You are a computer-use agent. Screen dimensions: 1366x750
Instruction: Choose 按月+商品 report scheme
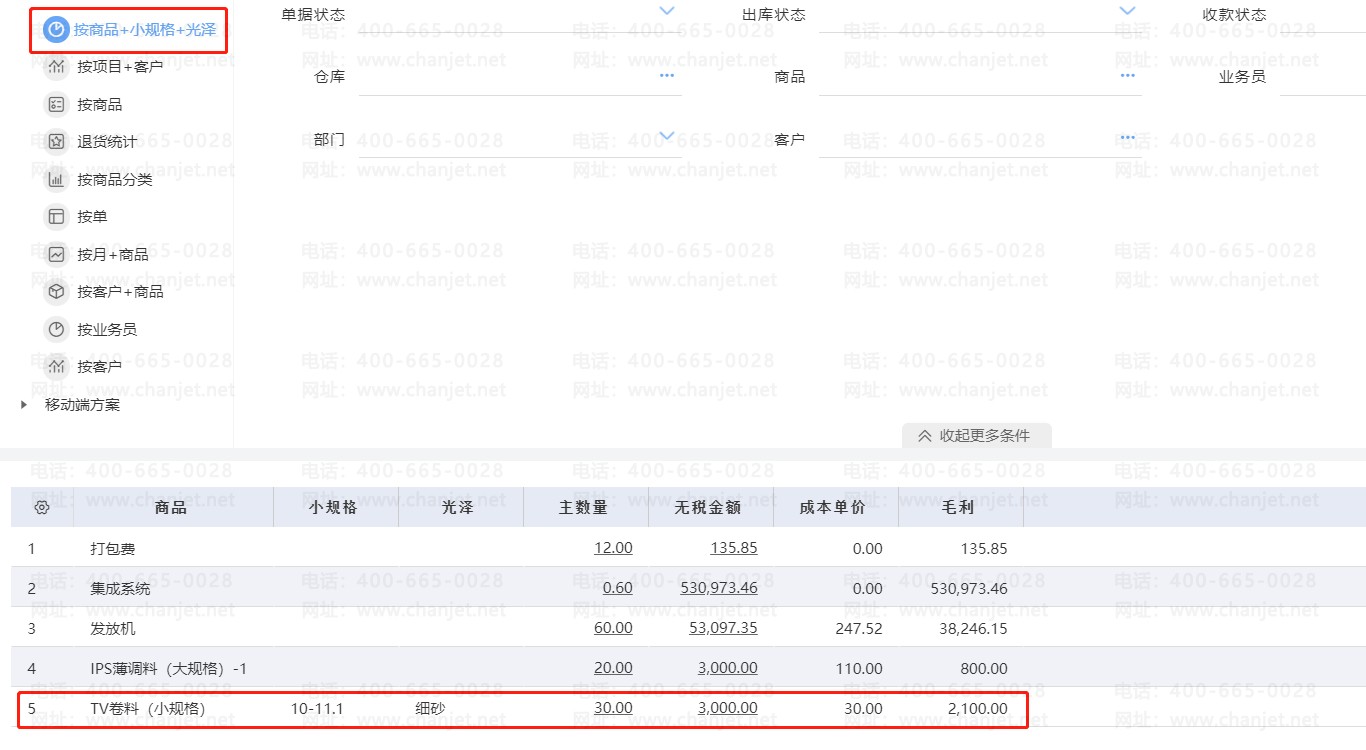(113, 254)
